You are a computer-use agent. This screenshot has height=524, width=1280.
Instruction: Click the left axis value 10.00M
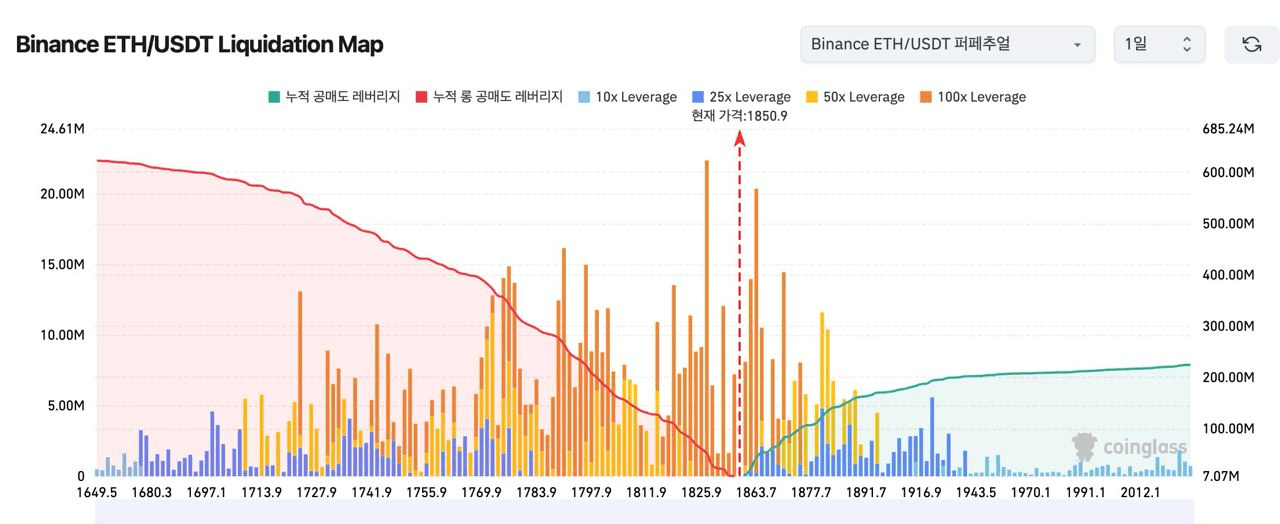[64, 335]
